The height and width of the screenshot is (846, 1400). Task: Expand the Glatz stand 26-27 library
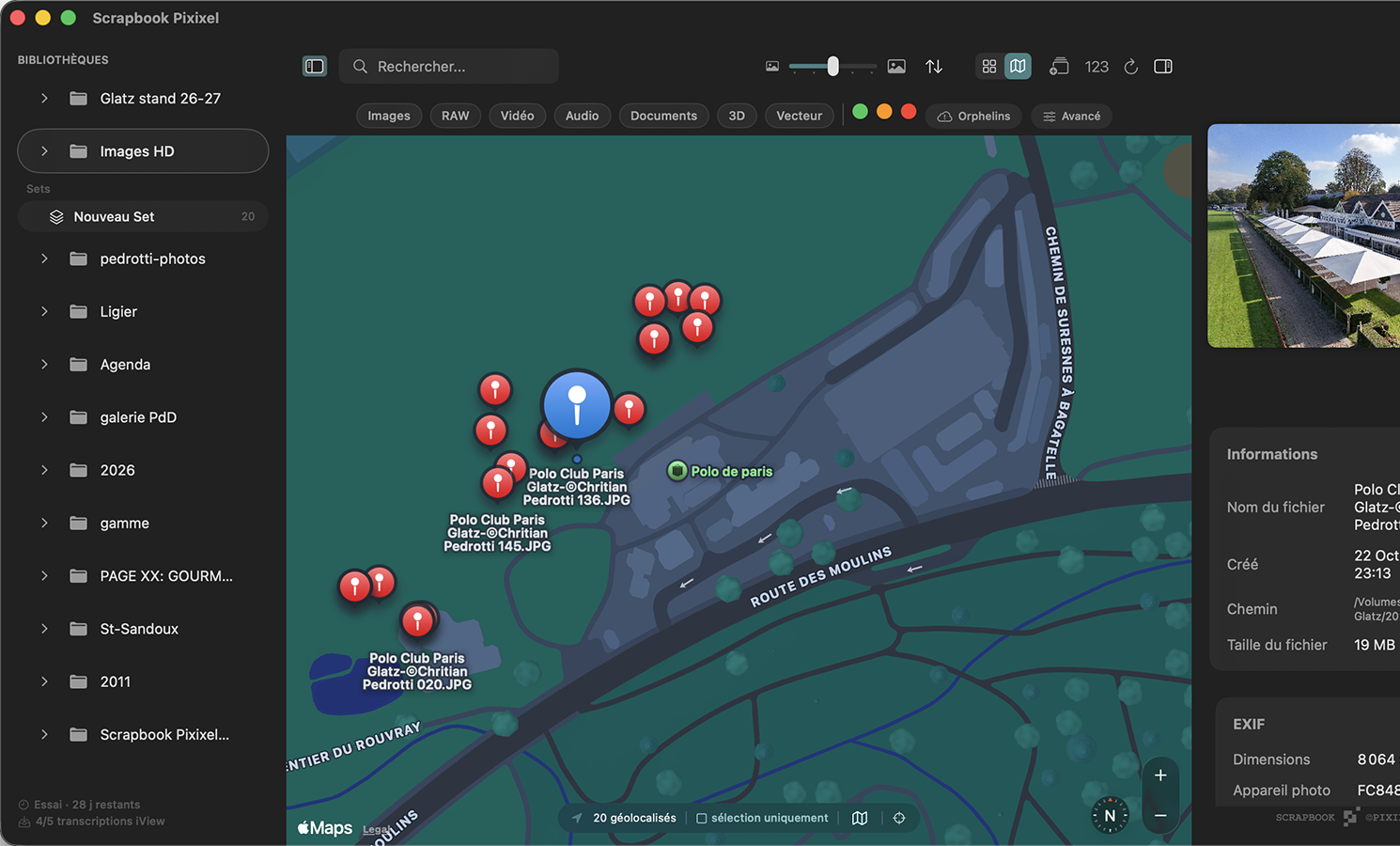pyautogui.click(x=44, y=99)
